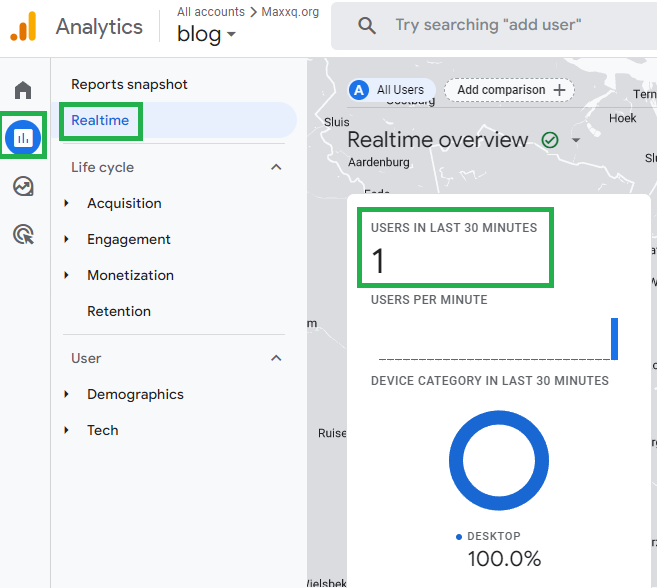Open the Tech reports

tap(103, 430)
